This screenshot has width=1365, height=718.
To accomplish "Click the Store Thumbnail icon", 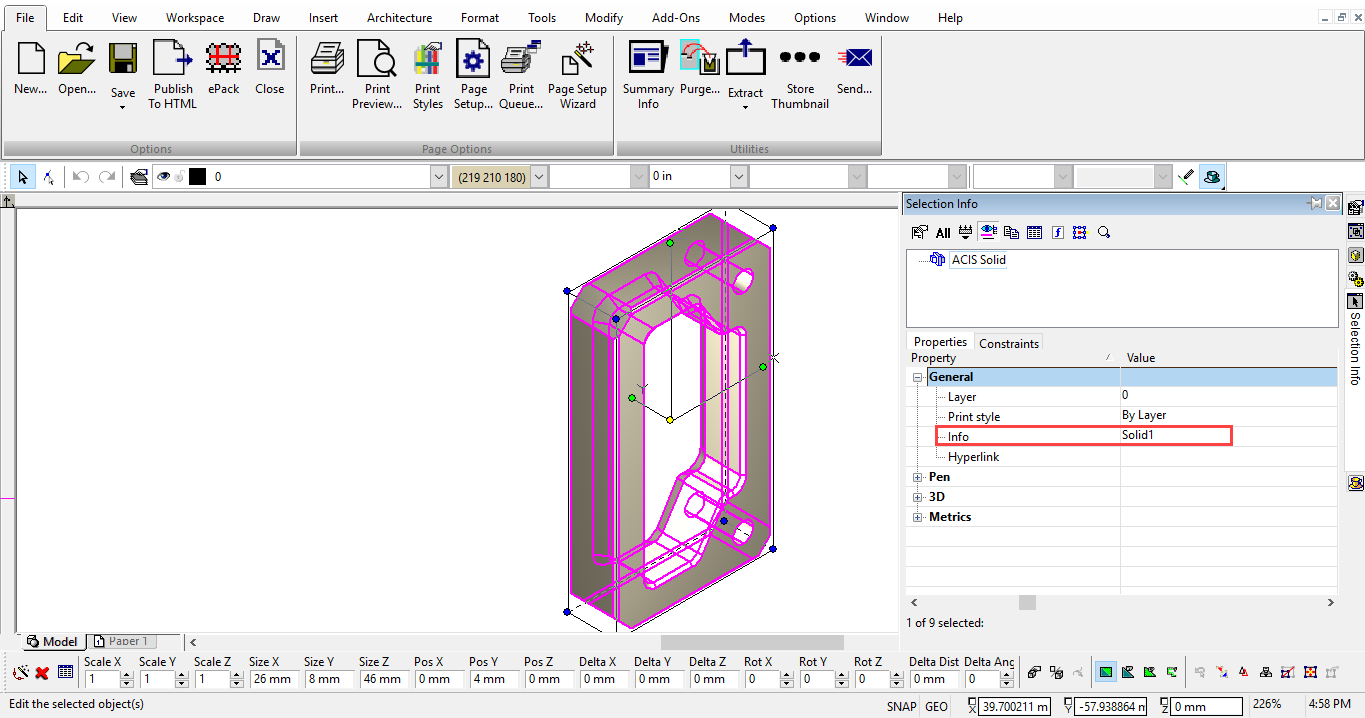I will (x=800, y=58).
